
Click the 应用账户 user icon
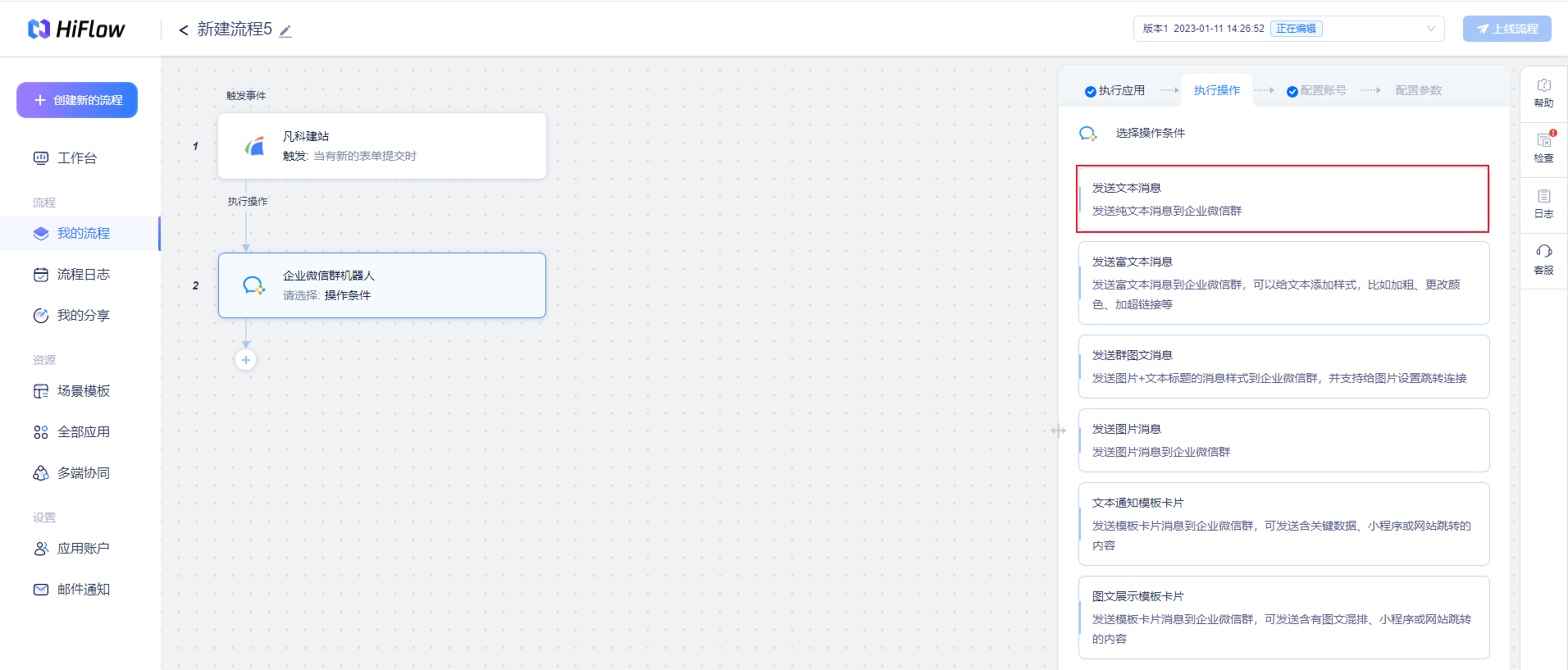41,549
